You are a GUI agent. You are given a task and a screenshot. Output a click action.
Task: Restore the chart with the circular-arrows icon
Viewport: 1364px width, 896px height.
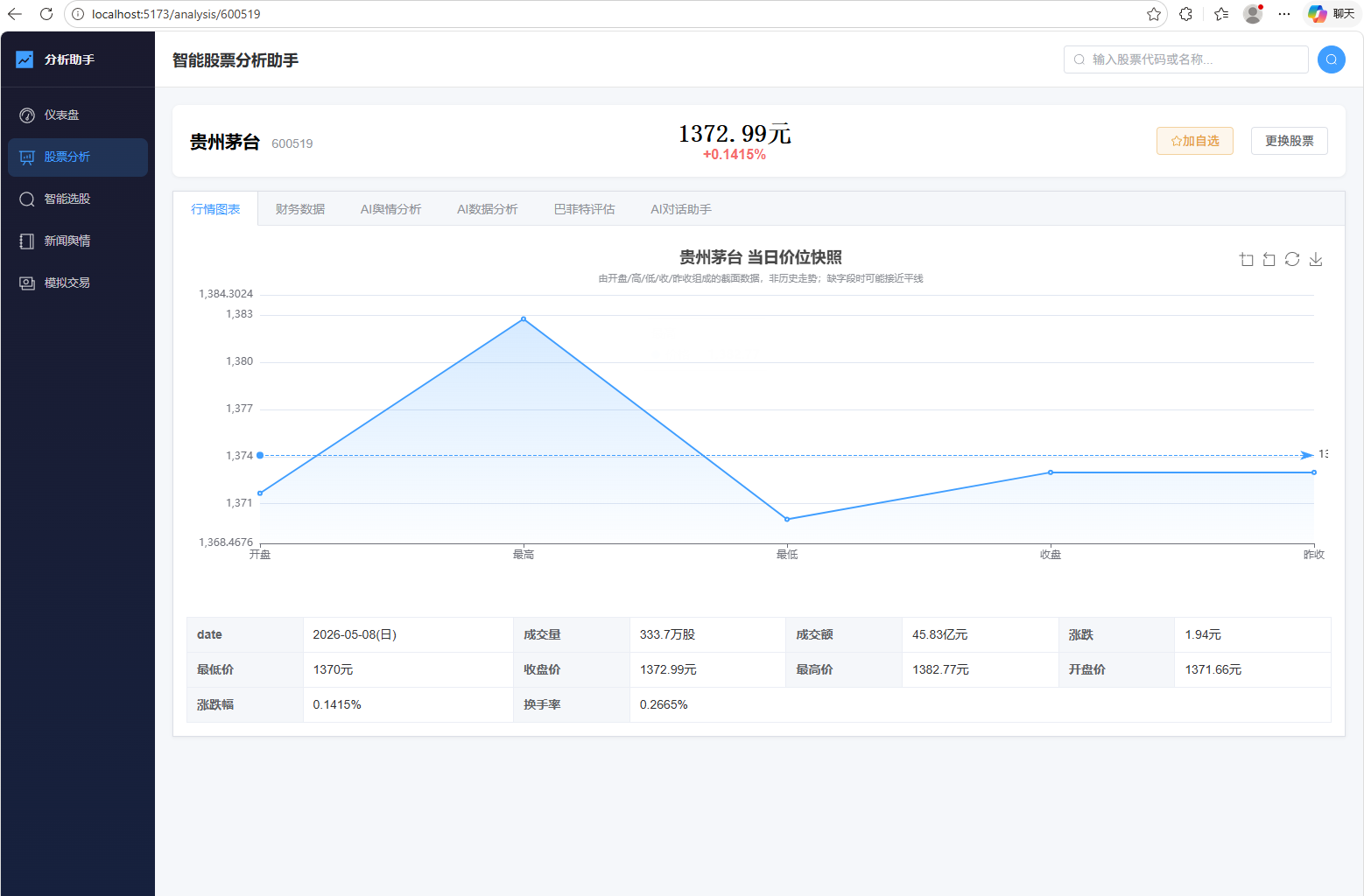[1292, 259]
